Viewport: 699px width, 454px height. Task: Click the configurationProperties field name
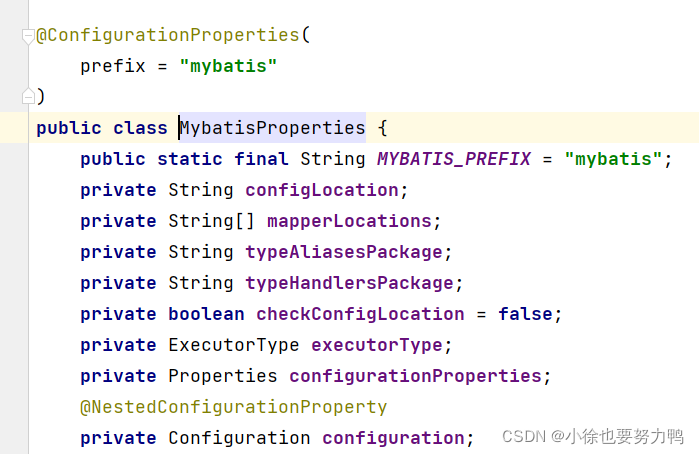point(415,376)
